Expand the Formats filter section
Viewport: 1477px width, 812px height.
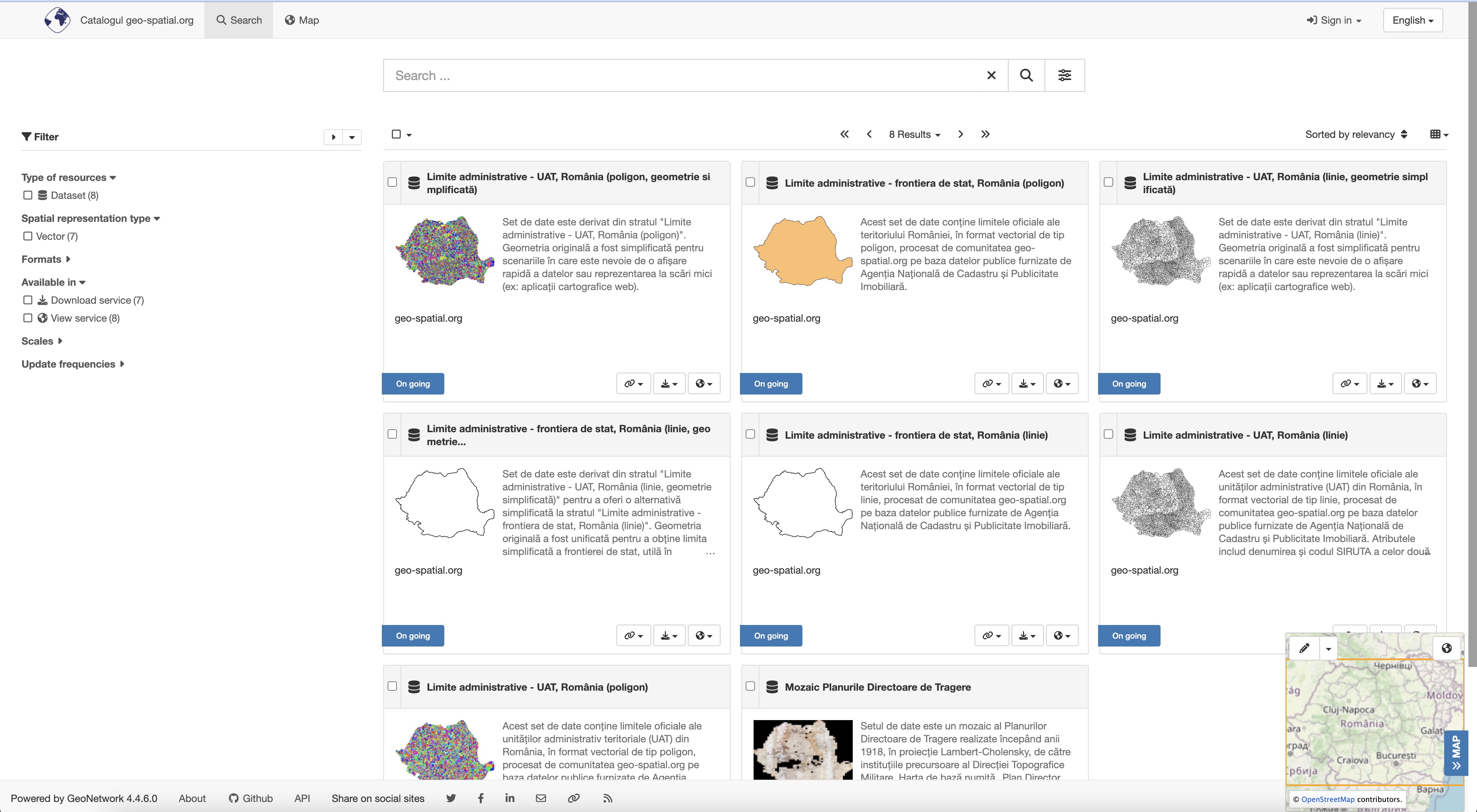pyautogui.click(x=46, y=259)
